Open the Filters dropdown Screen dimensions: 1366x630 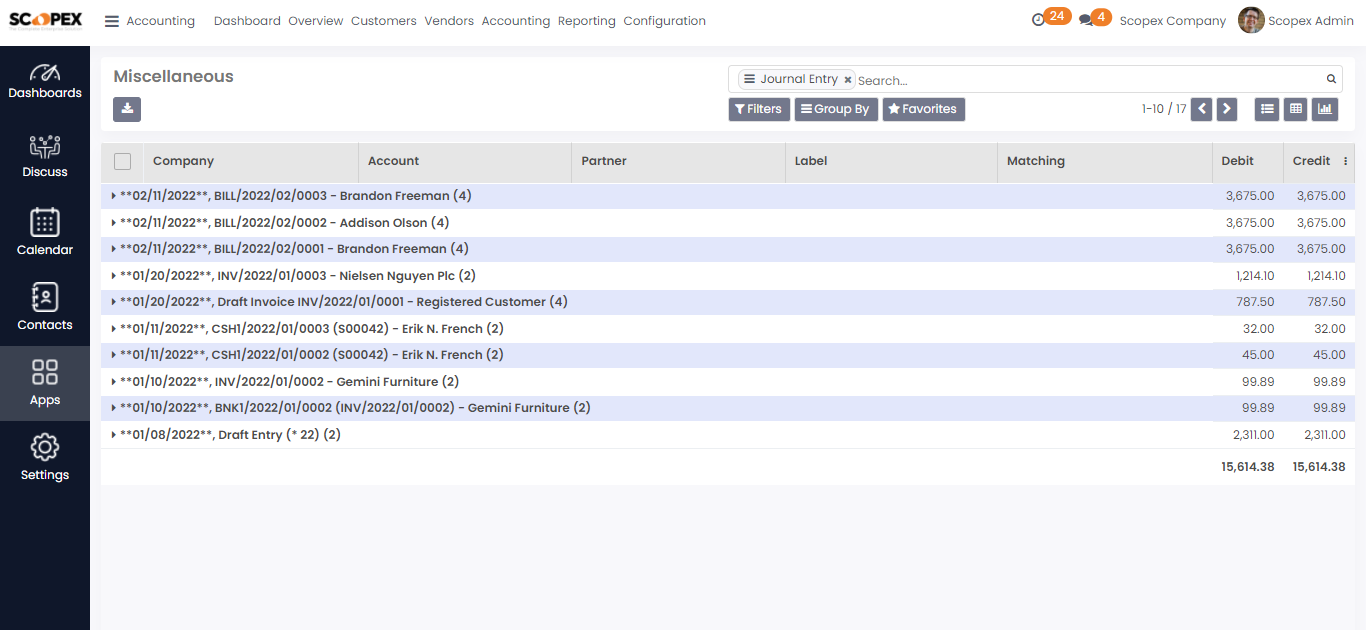759,109
